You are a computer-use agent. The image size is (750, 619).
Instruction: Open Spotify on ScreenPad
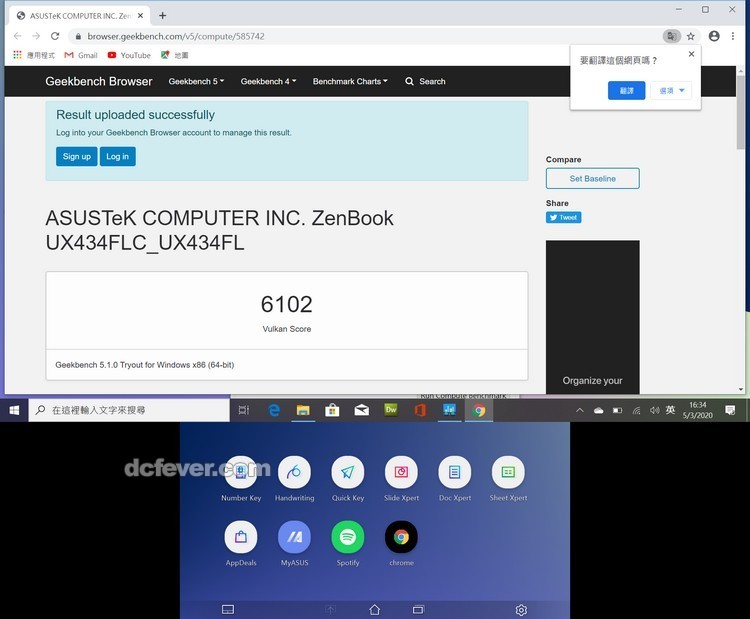pos(348,537)
